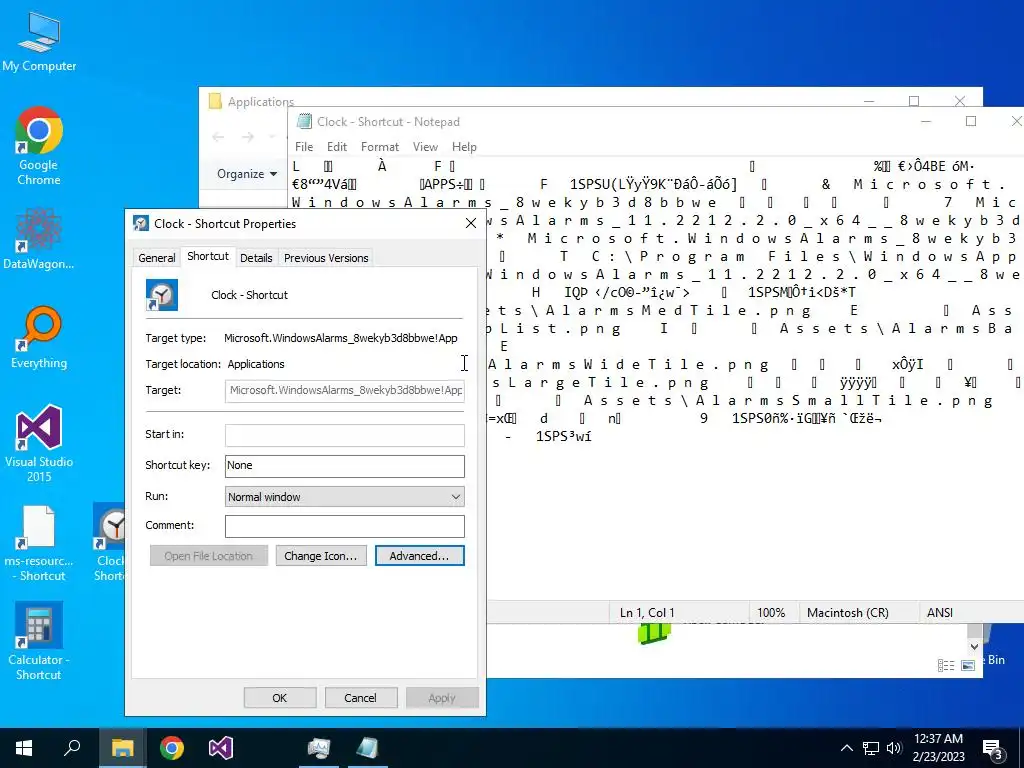Switch to Details tab
1024x768 pixels.
coord(256,258)
